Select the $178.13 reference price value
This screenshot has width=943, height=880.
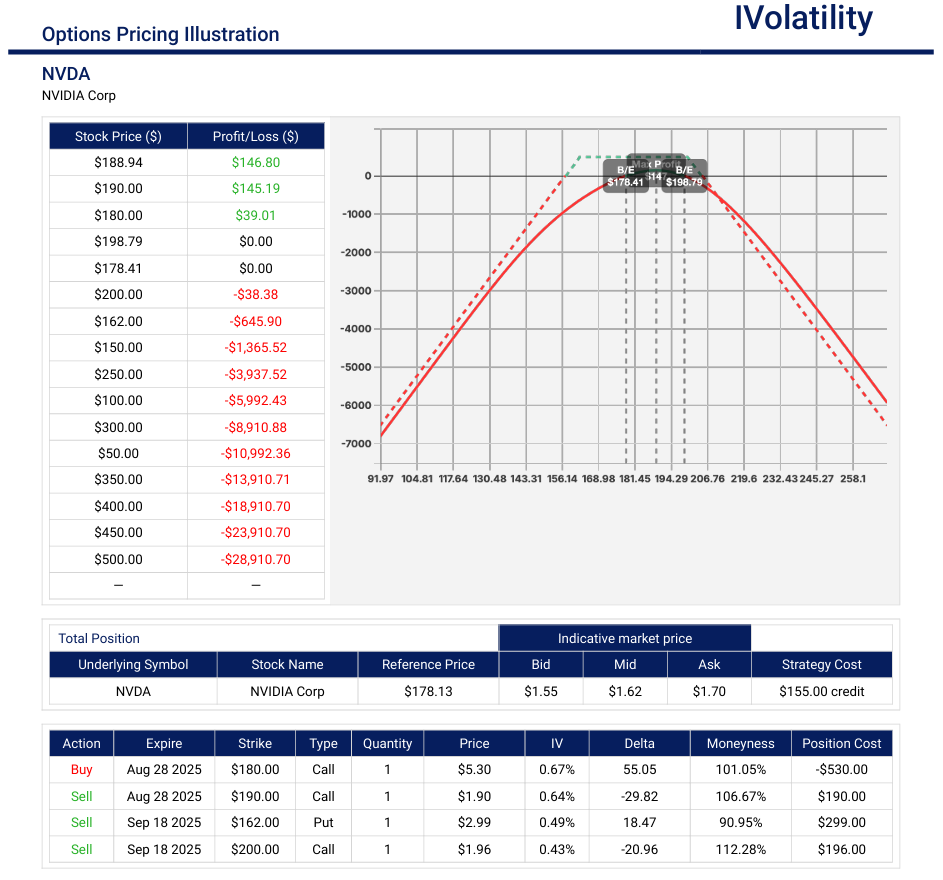(x=428, y=692)
